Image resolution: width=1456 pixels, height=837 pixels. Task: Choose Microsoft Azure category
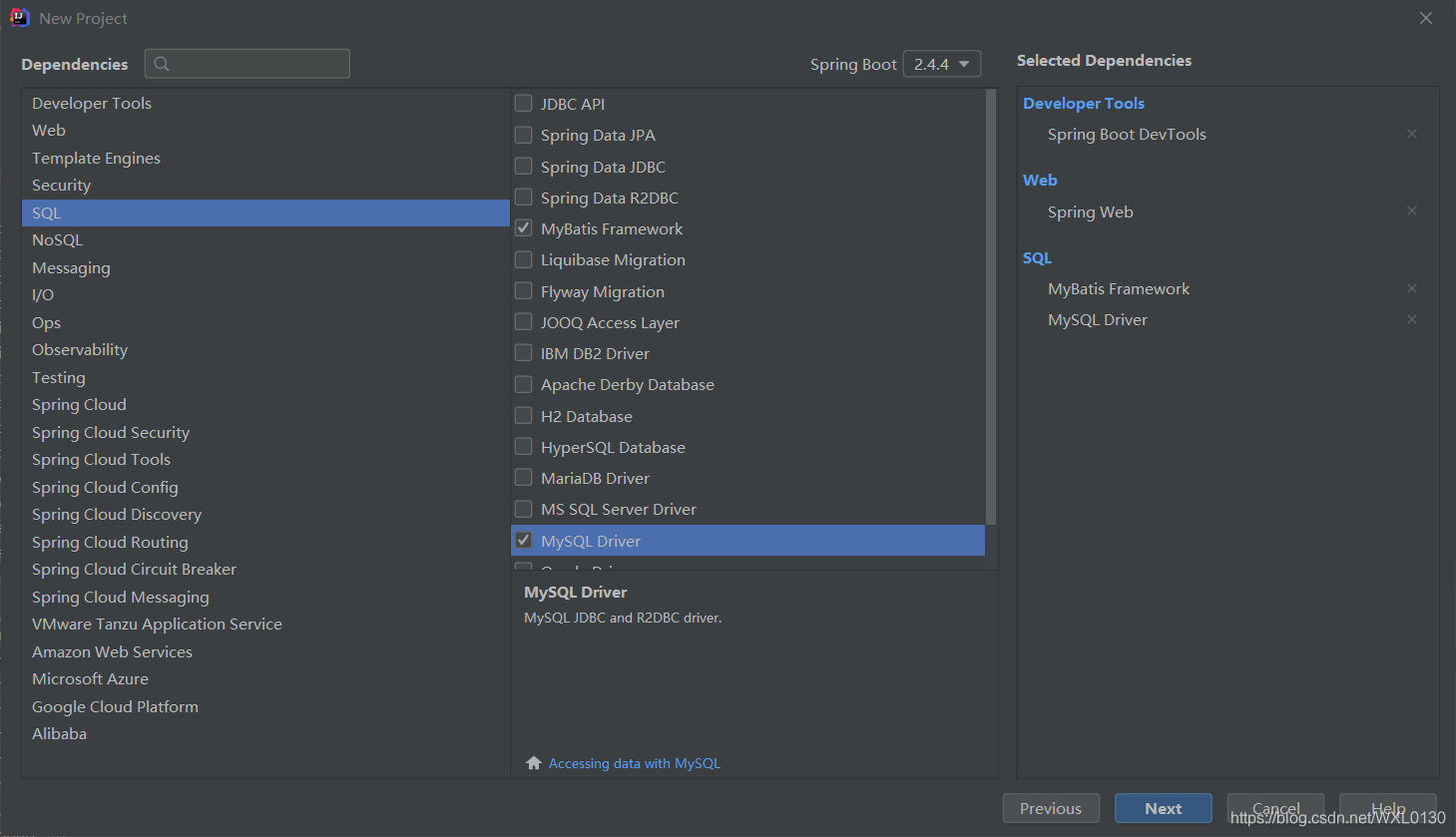tap(265, 678)
